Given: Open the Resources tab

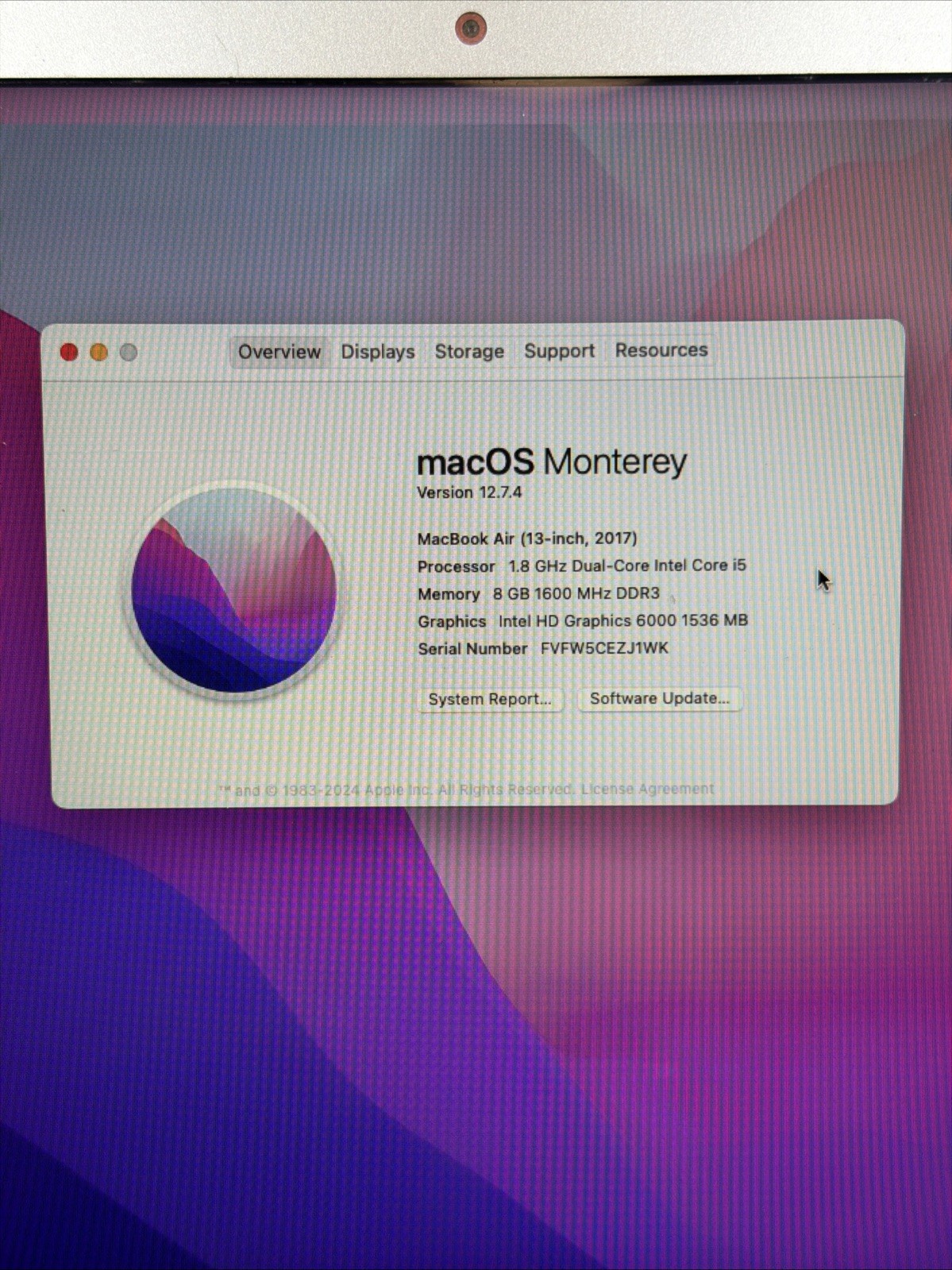Looking at the screenshot, I should coord(661,349).
